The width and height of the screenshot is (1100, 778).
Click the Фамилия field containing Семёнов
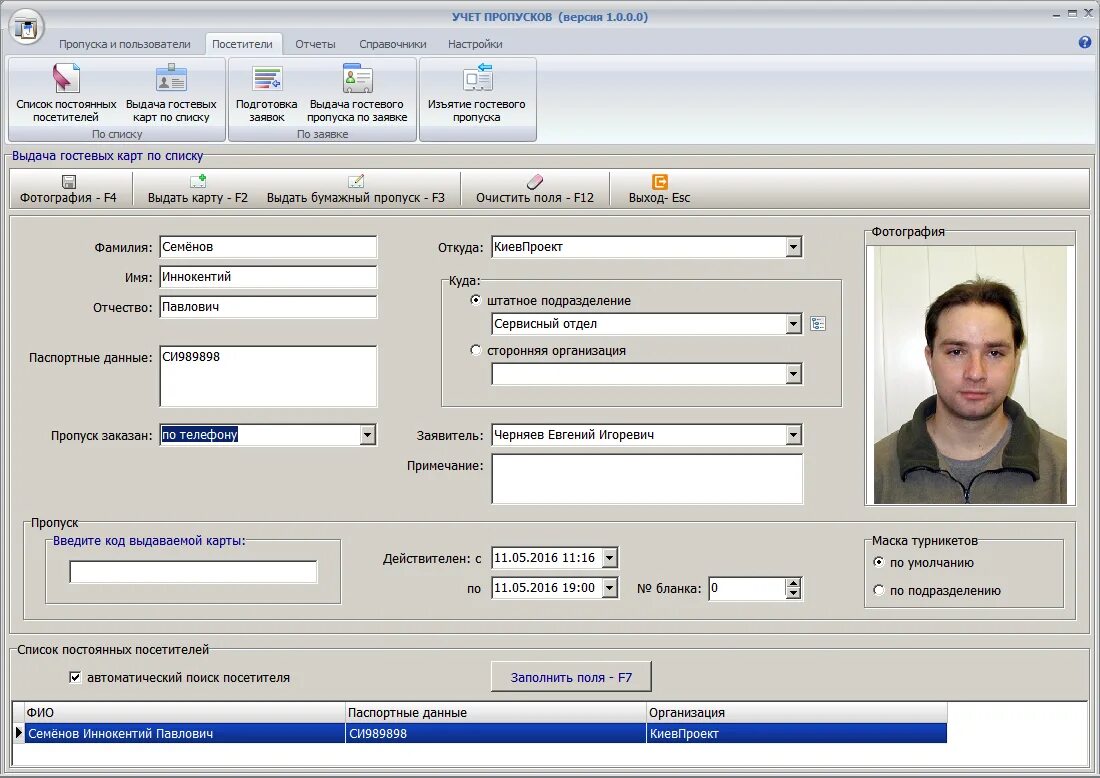[x=268, y=247]
